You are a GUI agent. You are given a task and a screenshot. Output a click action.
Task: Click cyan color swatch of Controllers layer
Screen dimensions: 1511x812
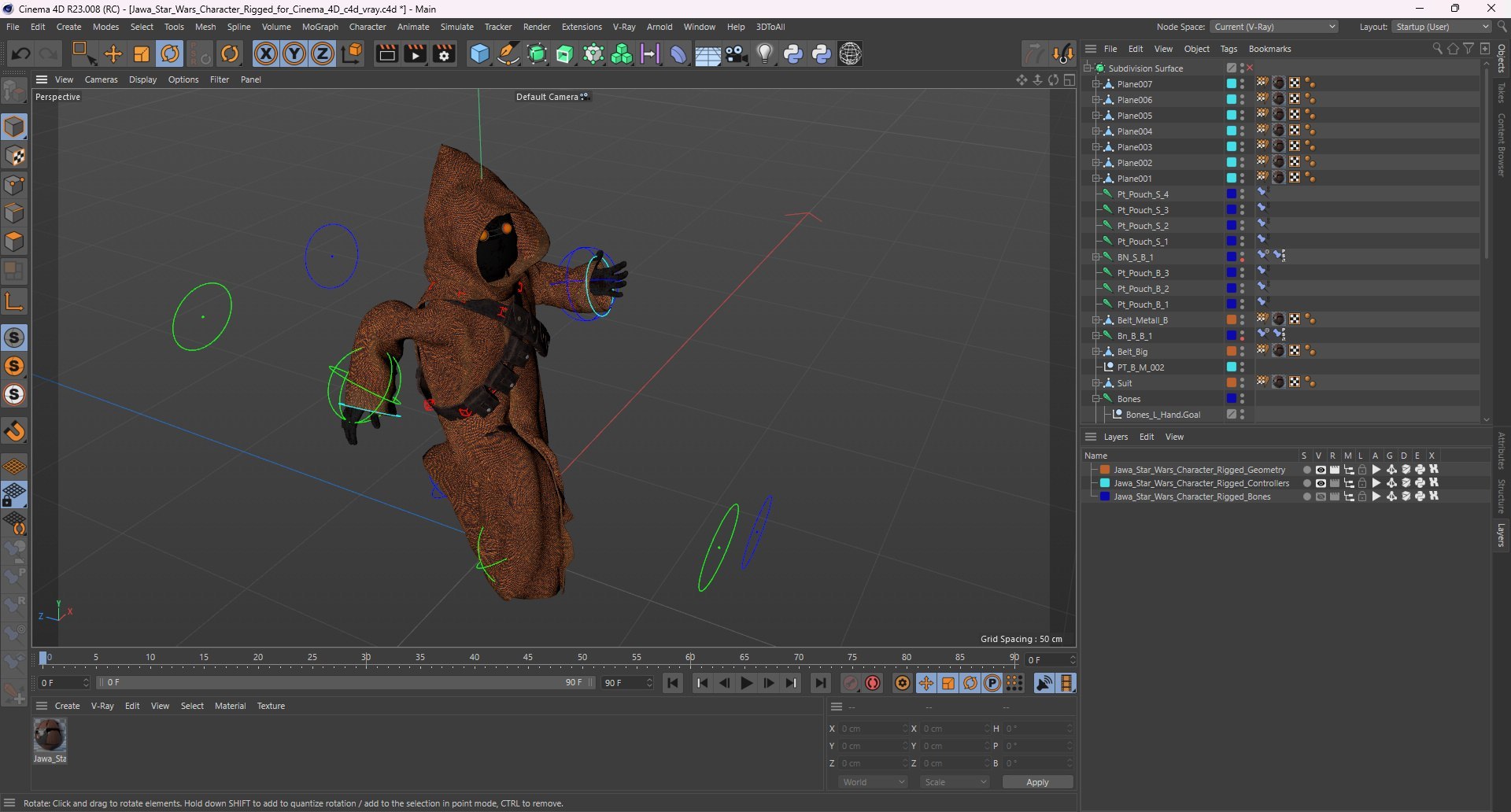[x=1105, y=483]
